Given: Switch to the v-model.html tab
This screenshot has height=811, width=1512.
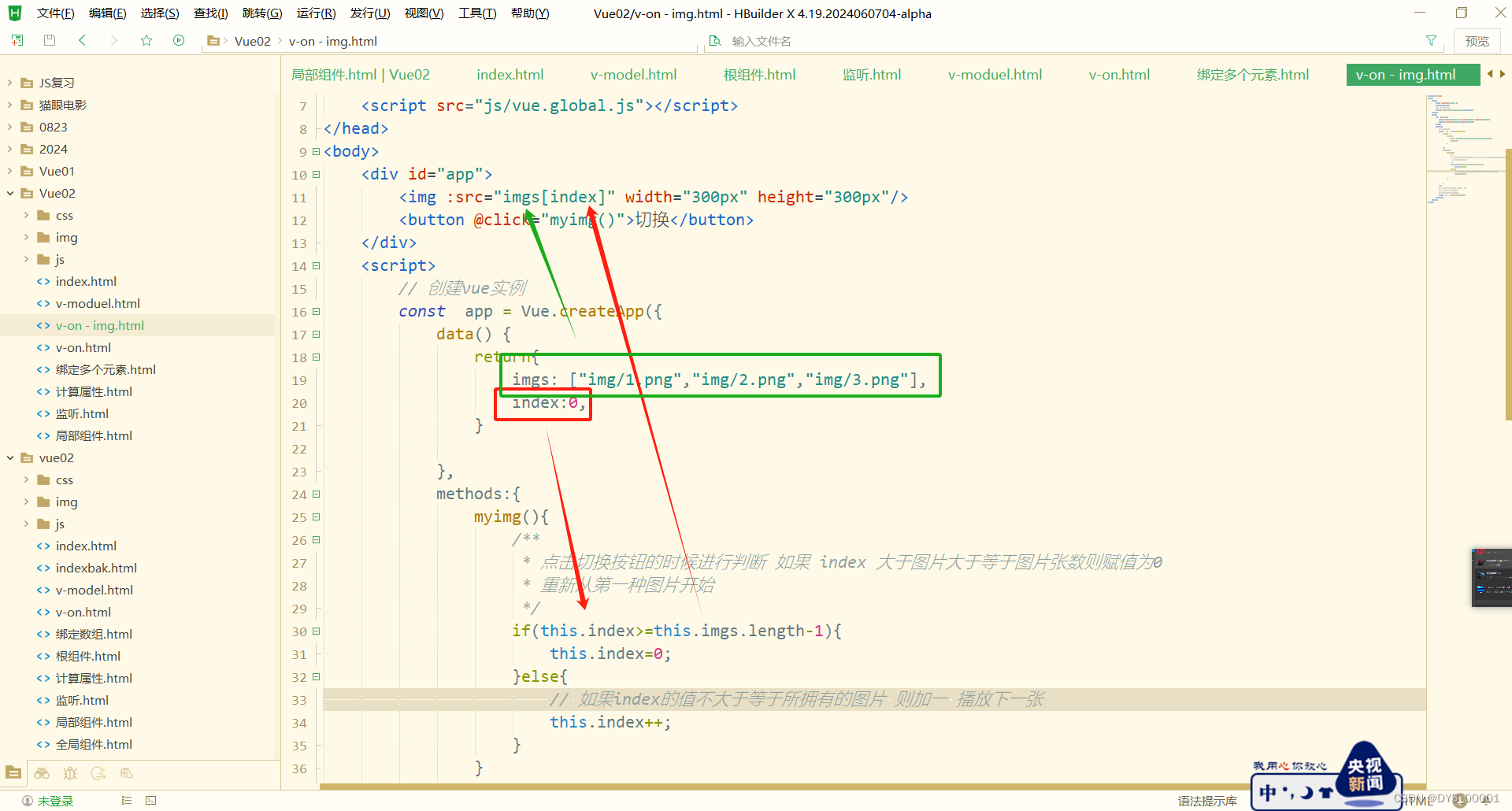Looking at the screenshot, I should pos(633,75).
